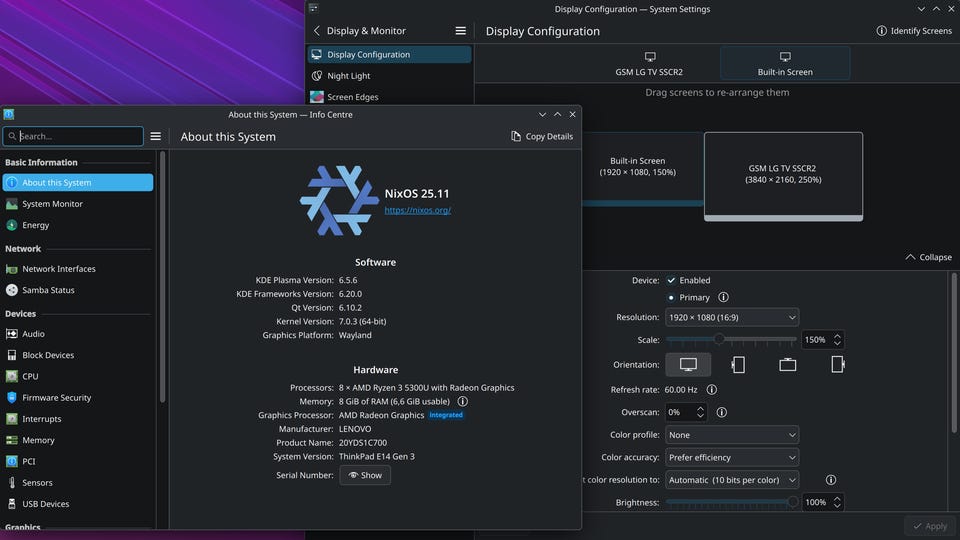Switch to the Built-in Screen tab

(785, 64)
